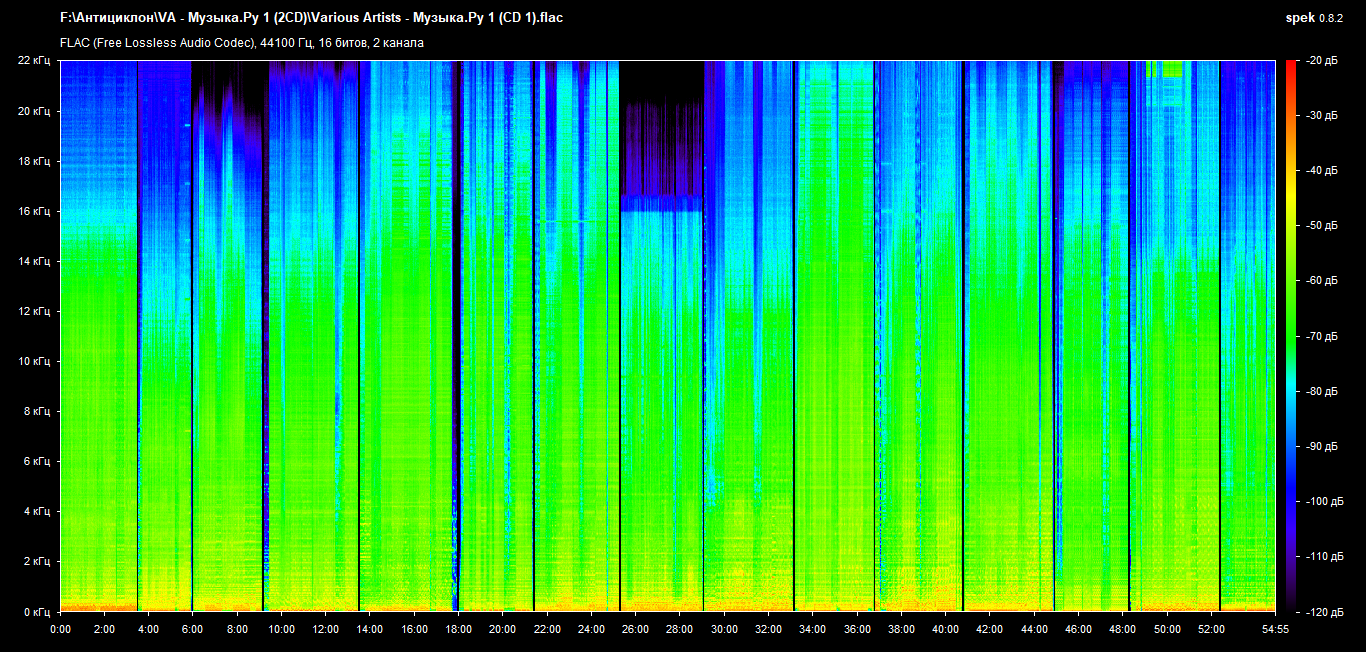Click the 54:55 end time label

(1275, 629)
